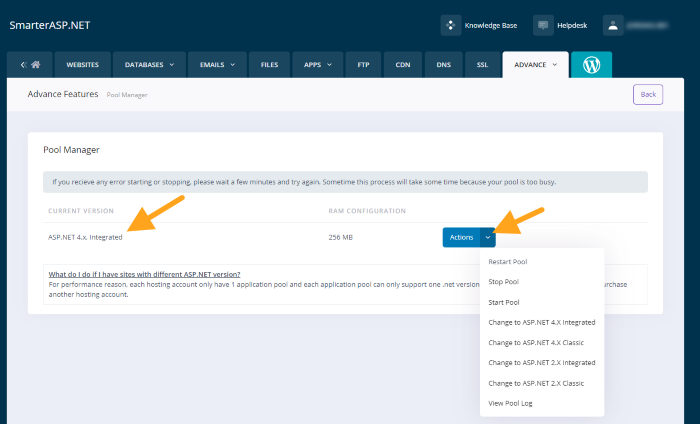Select Change to ASP.NET 4.X Classic

(538, 343)
